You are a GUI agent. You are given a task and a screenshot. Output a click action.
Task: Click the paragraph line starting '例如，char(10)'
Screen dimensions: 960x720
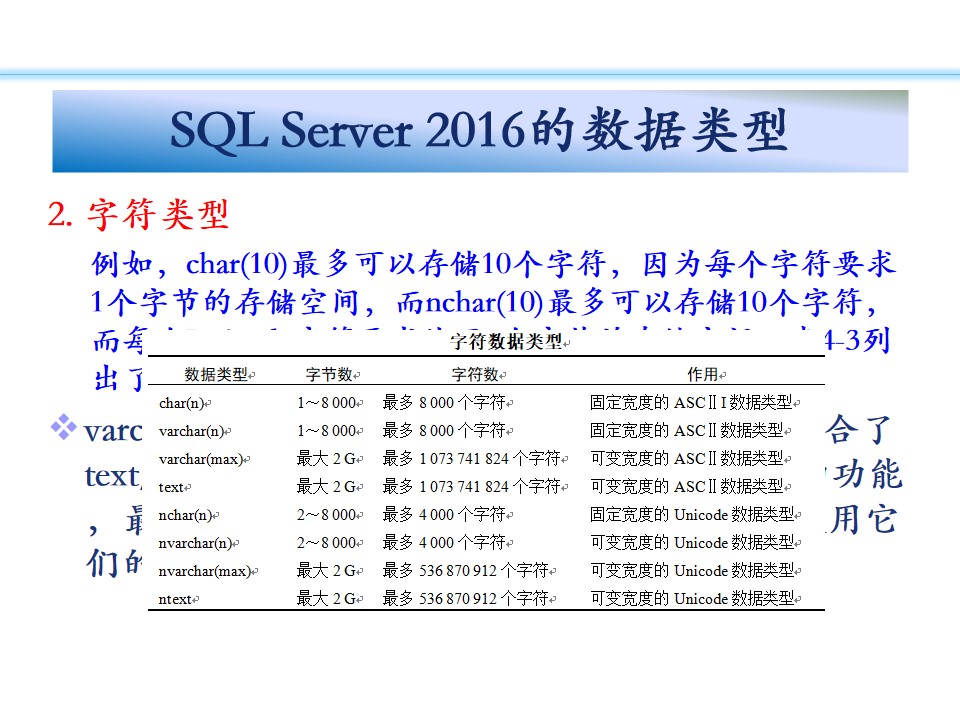click(x=493, y=264)
